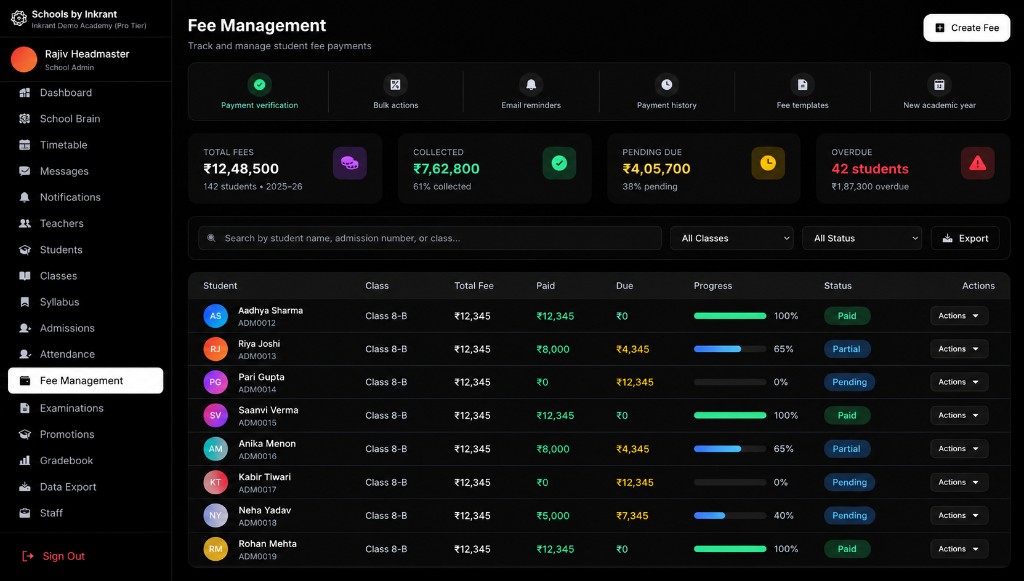The width and height of the screenshot is (1024, 581).
Task: Open Actions dropdown for Kabir Tiwari
Action: 959,482
